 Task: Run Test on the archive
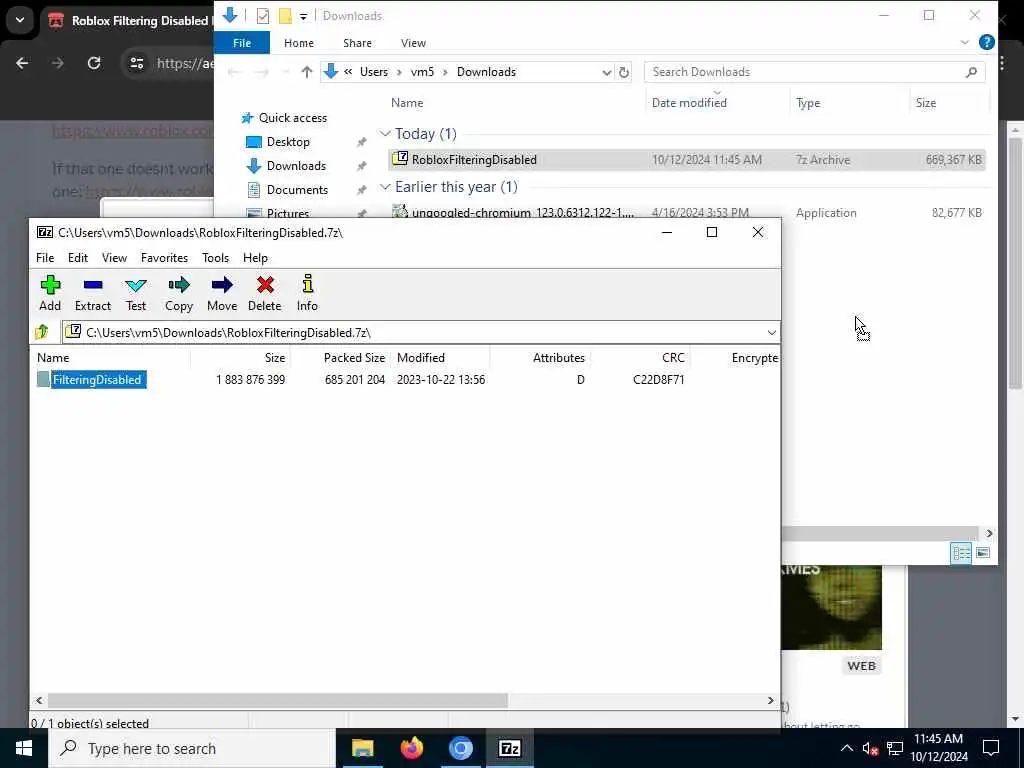(136, 293)
